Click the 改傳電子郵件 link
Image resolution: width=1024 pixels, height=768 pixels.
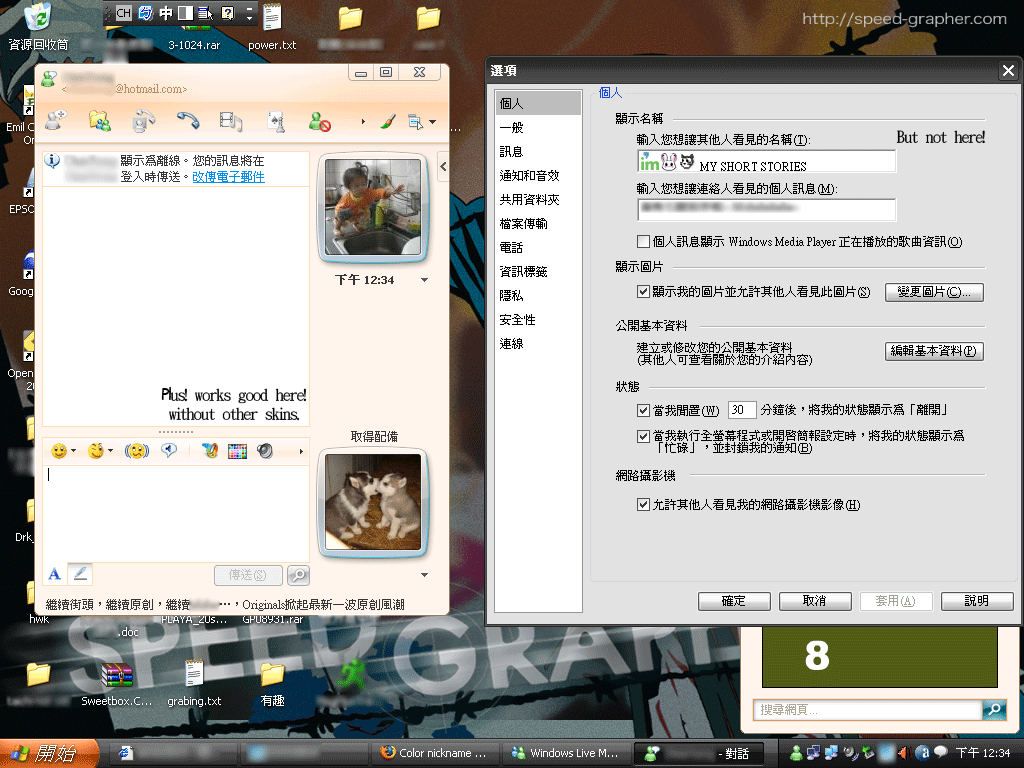(229, 177)
